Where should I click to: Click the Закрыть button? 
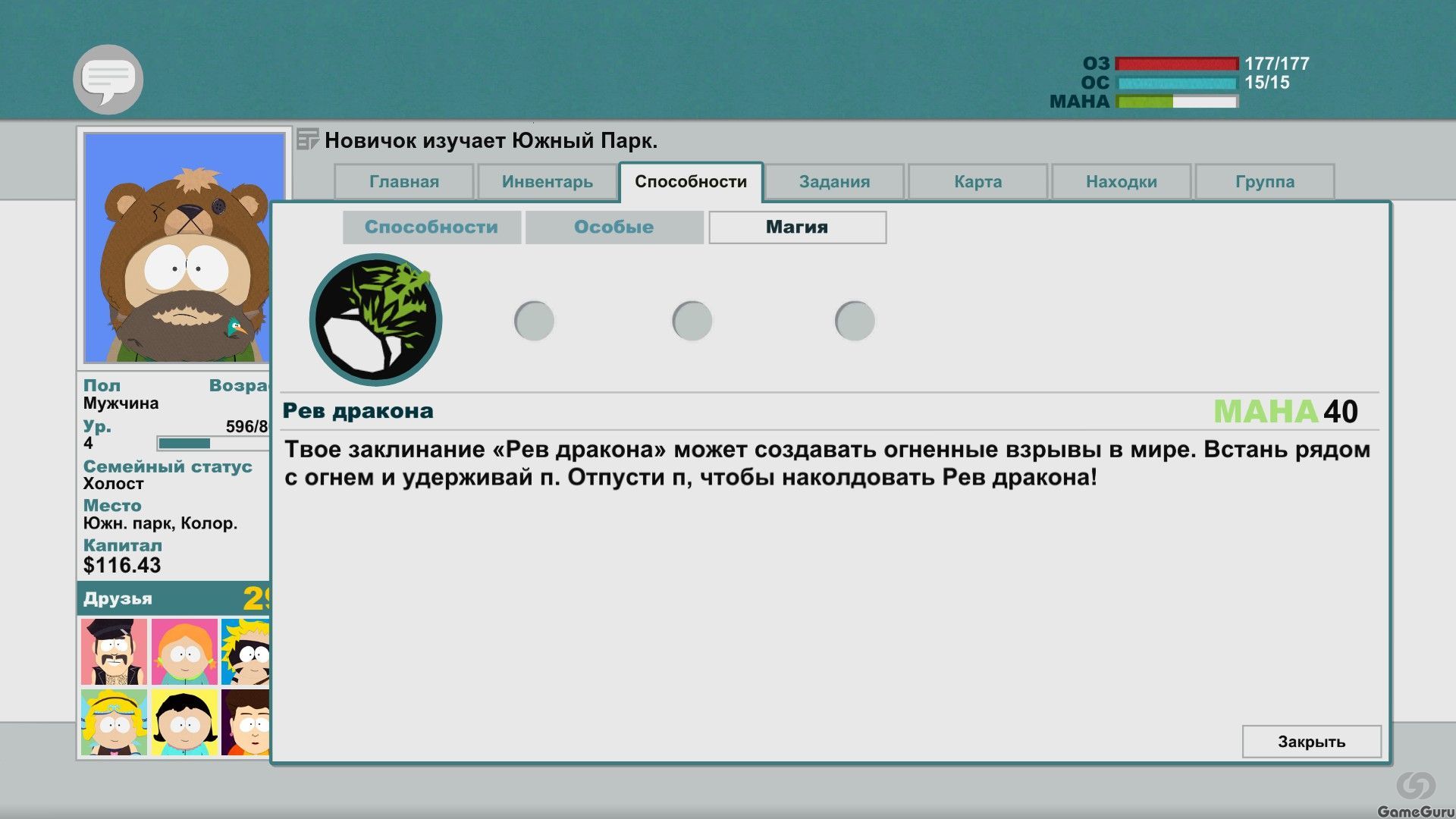[1311, 742]
